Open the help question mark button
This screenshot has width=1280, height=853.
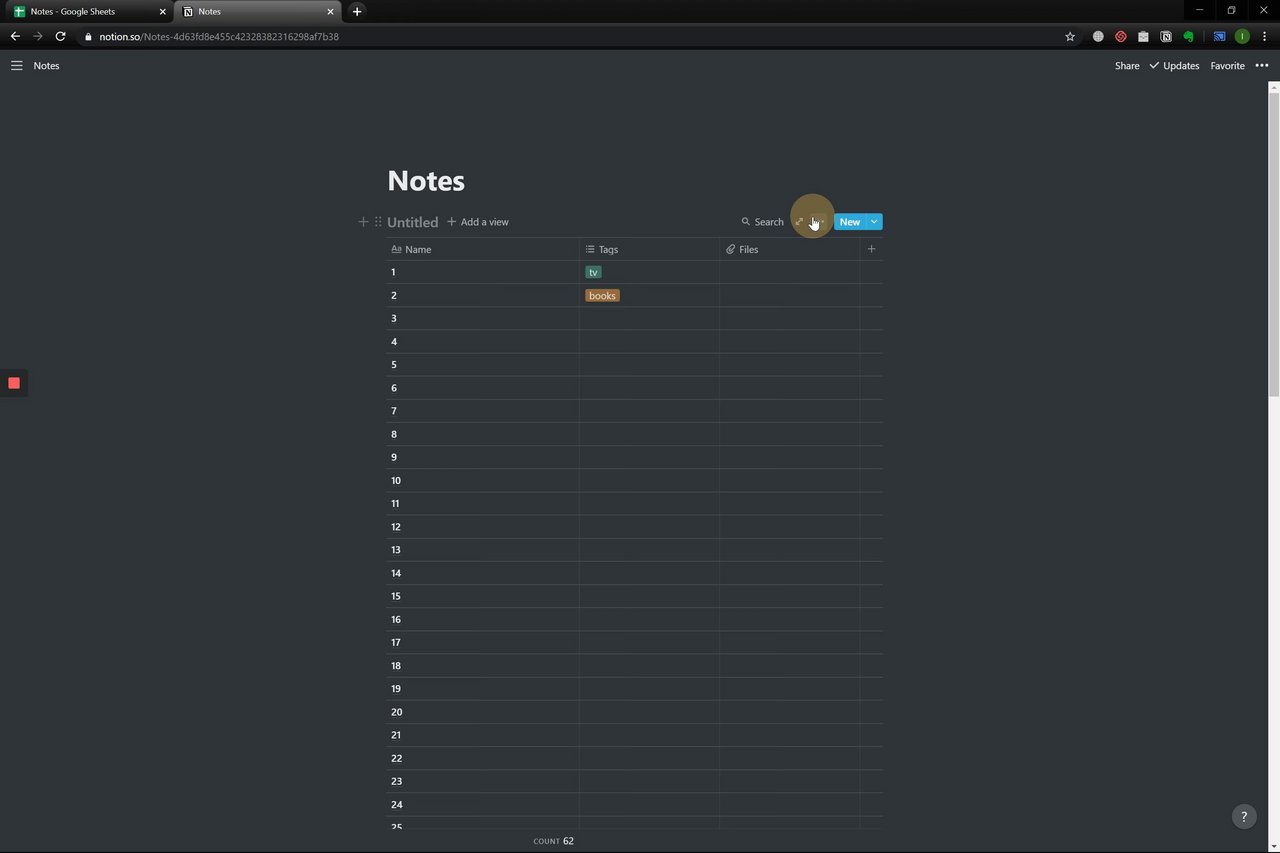click(1243, 816)
